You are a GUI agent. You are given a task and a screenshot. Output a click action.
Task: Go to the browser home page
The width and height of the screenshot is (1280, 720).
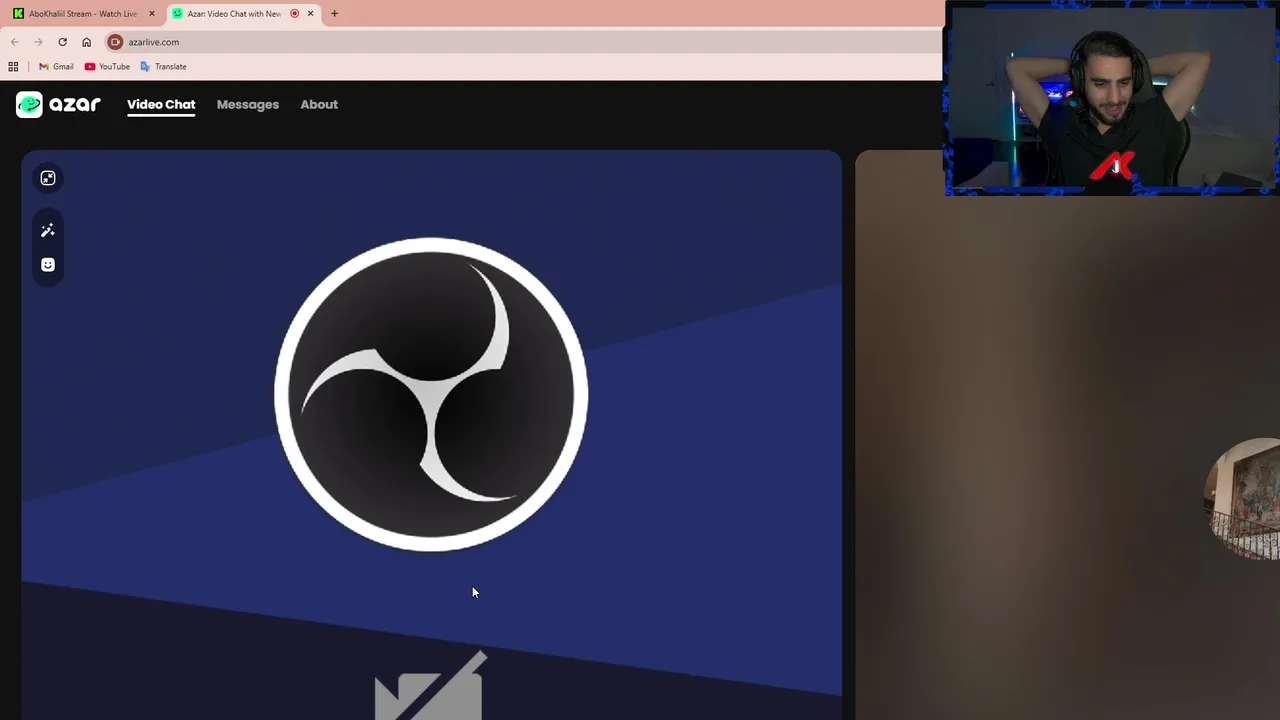click(x=86, y=42)
